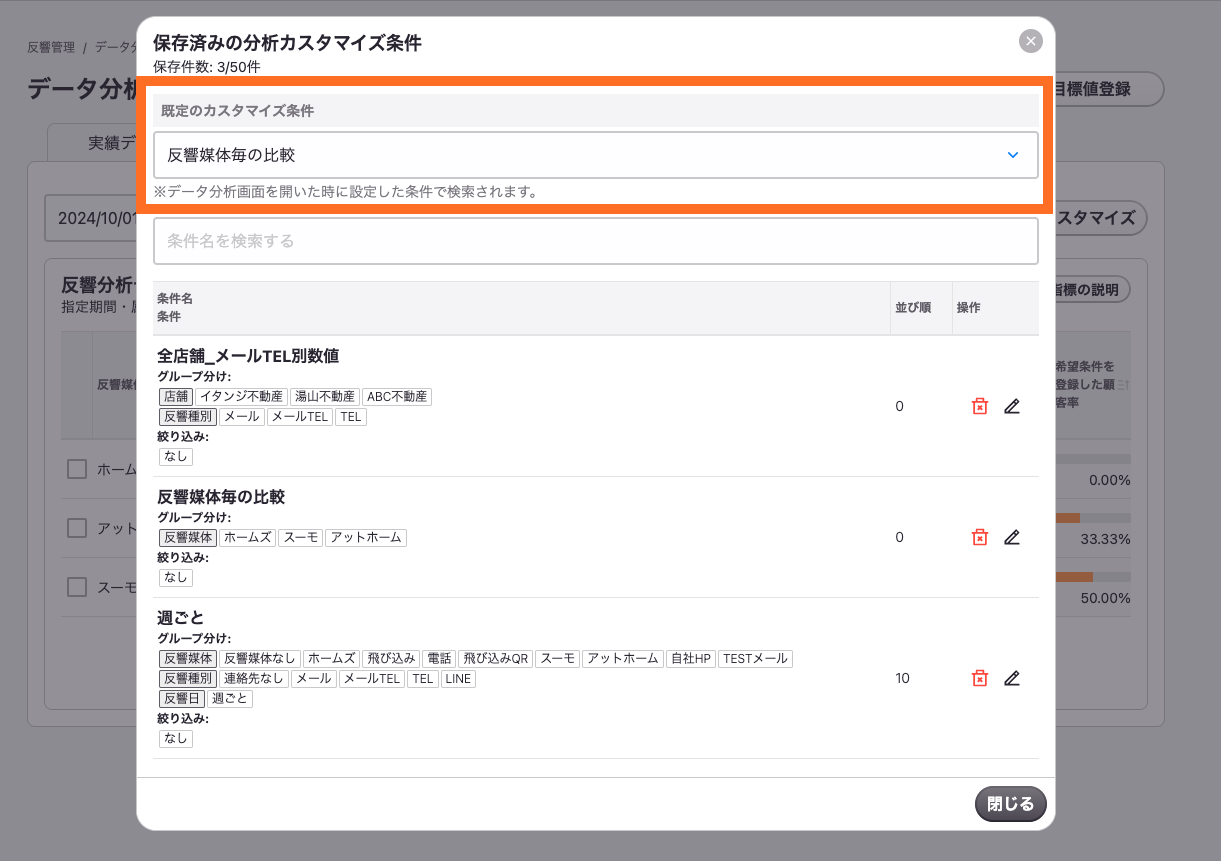Click the 条件名を検索する search field

(596, 241)
